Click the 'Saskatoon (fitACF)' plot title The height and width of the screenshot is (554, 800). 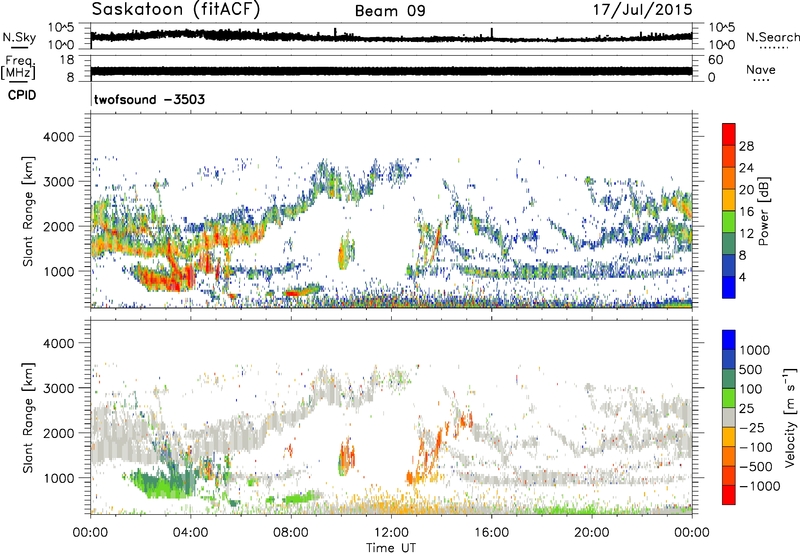[176, 10]
